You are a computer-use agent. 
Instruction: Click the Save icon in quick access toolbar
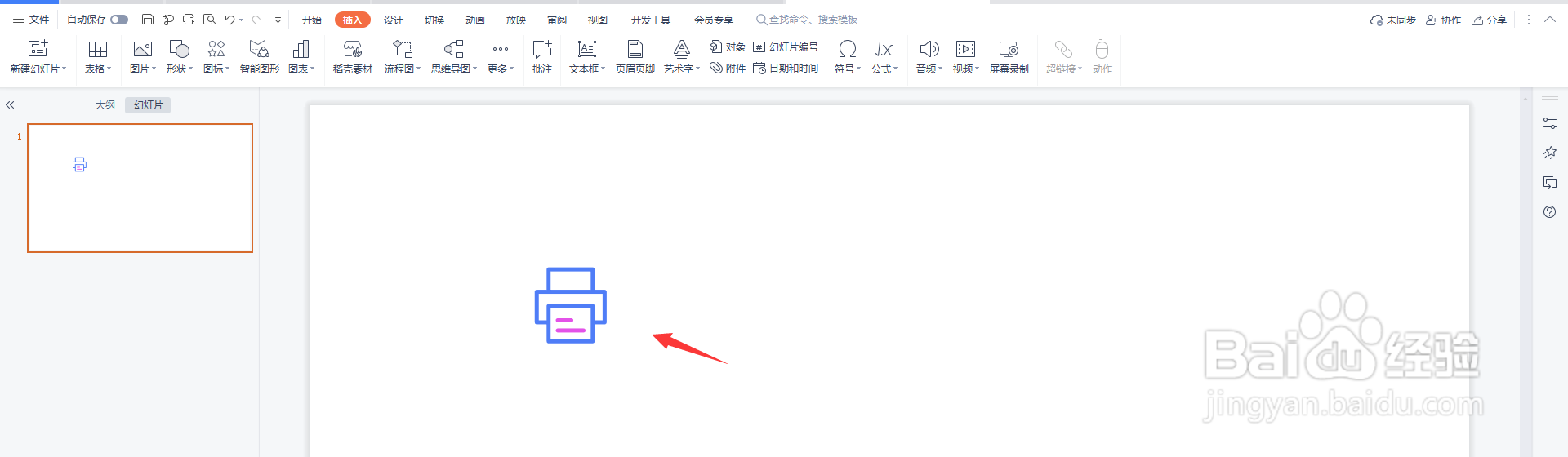pyautogui.click(x=148, y=20)
